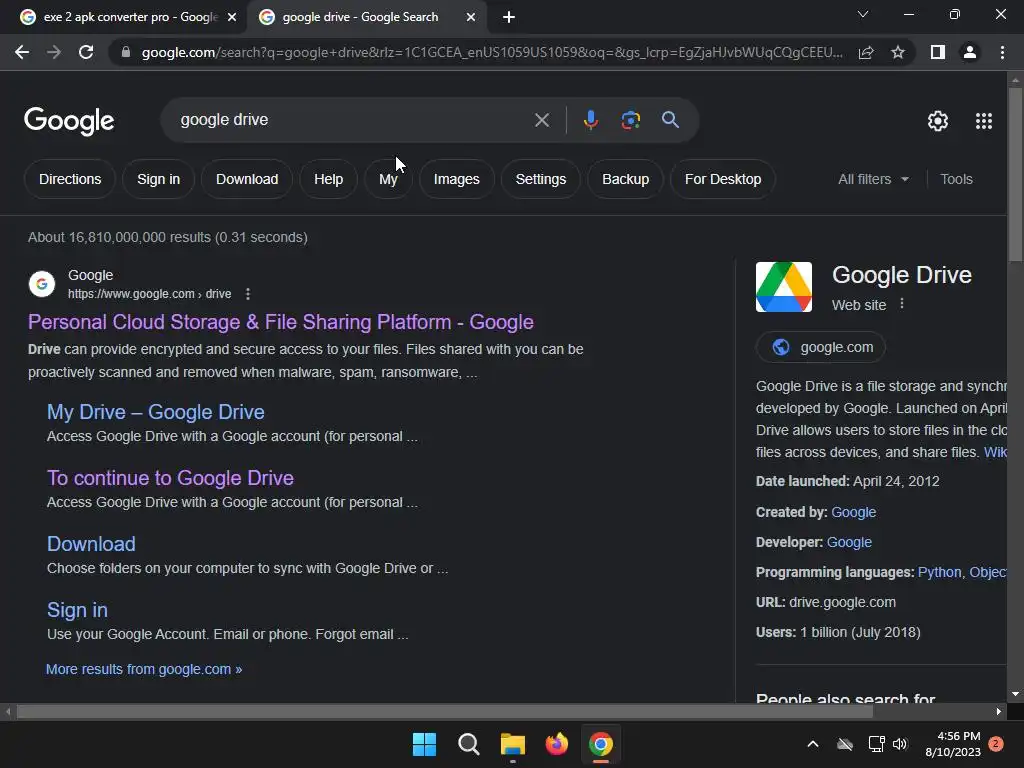This screenshot has width=1024, height=768.
Task: Open the clock and date panel
Action: coord(953,744)
